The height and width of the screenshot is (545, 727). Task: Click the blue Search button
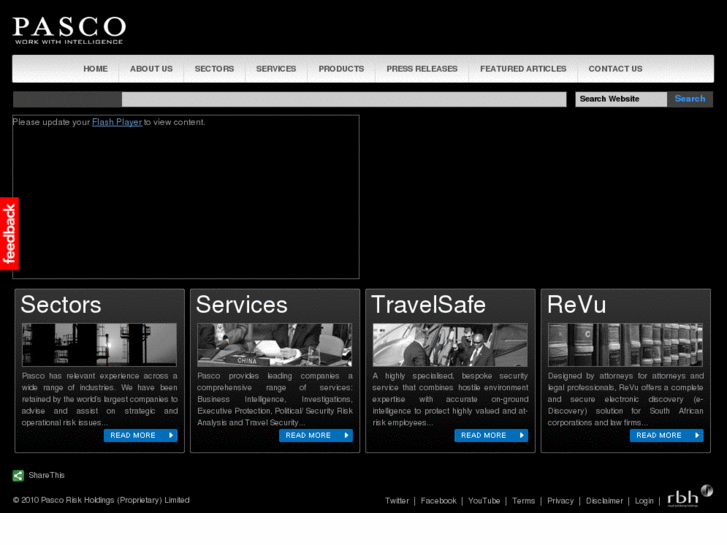tap(690, 99)
